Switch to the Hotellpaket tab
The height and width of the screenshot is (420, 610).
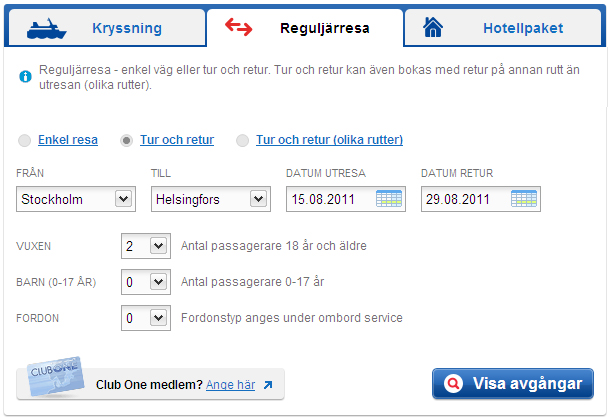(x=522, y=28)
